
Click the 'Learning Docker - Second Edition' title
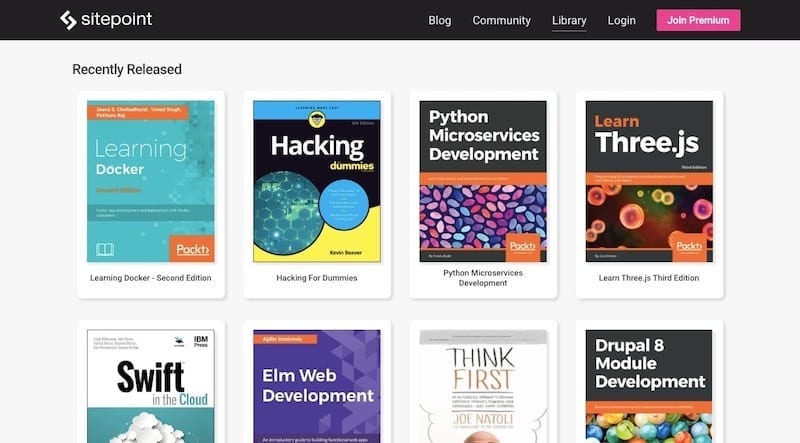click(x=151, y=278)
